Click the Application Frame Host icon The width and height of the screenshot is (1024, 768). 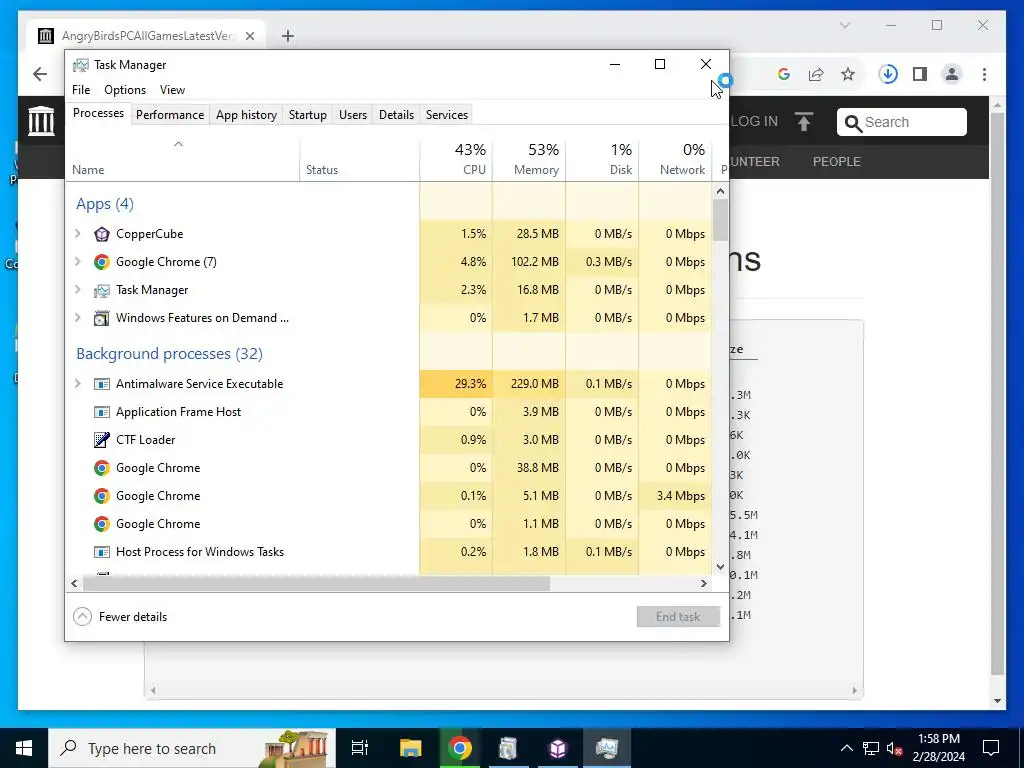click(x=101, y=412)
